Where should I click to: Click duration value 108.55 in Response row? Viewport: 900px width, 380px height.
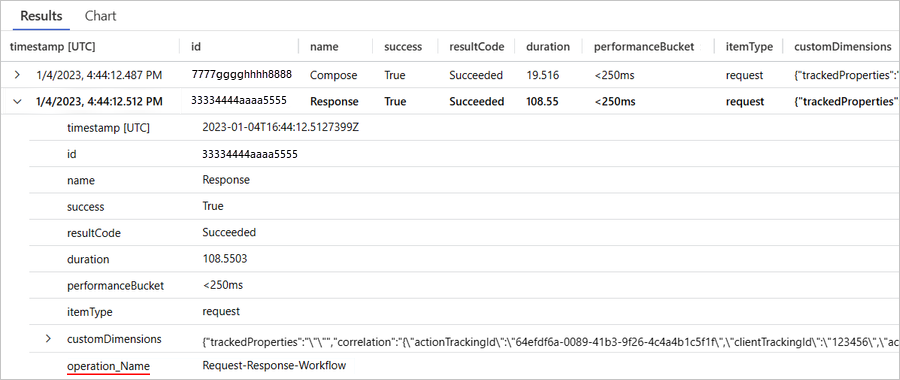point(543,102)
